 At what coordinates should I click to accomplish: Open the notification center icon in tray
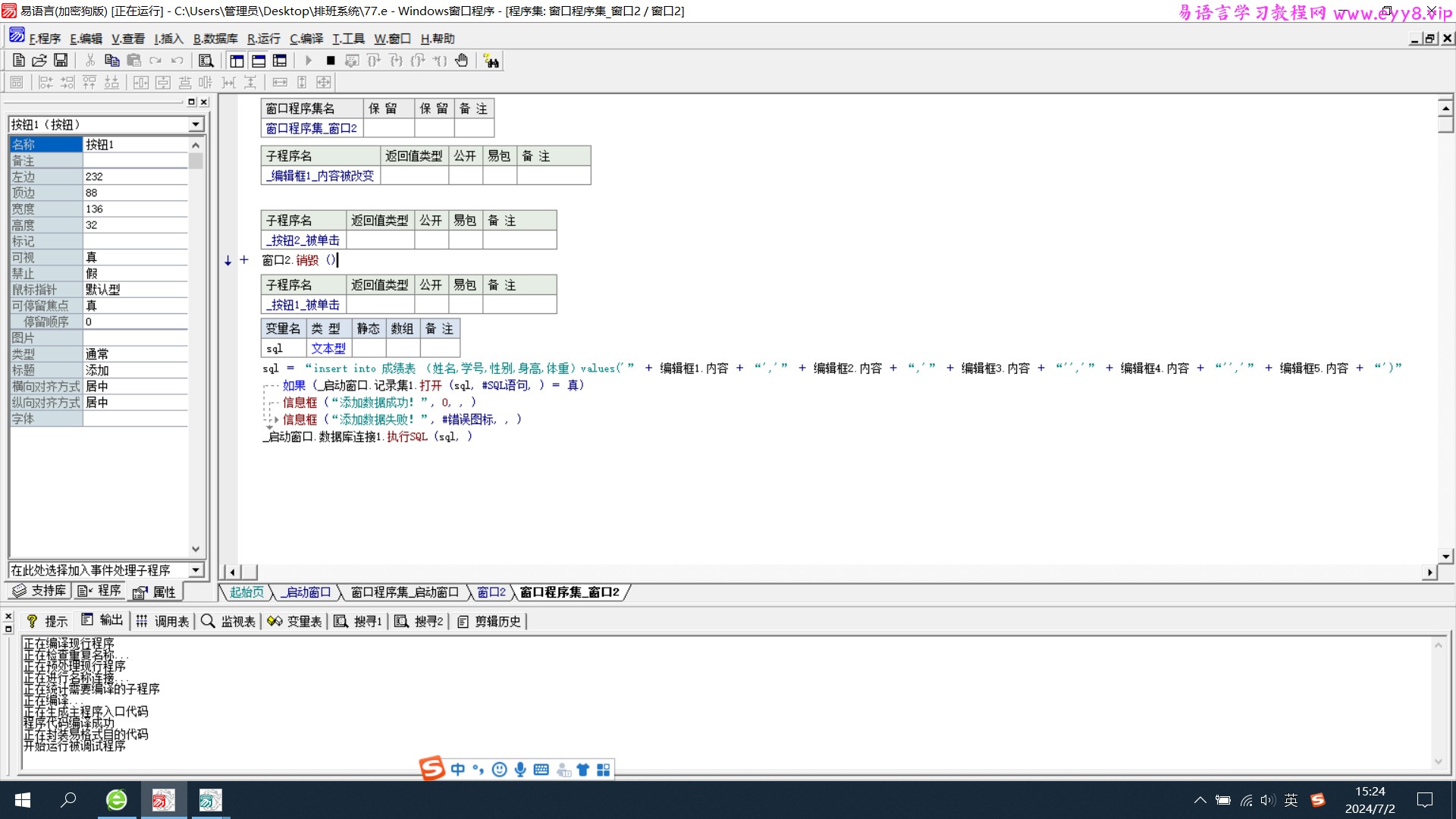[x=1425, y=800]
